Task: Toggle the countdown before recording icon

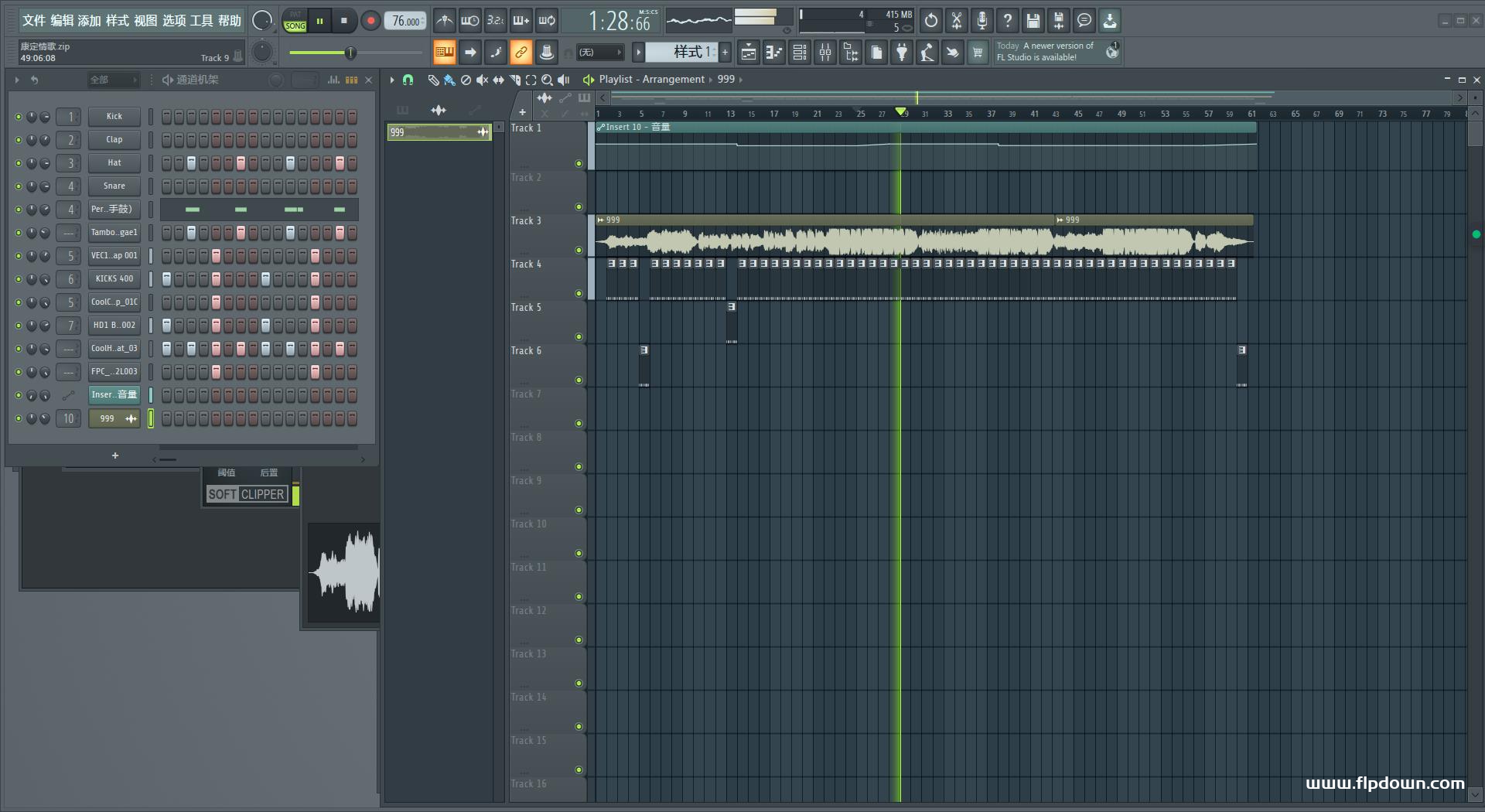Action: [496, 21]
